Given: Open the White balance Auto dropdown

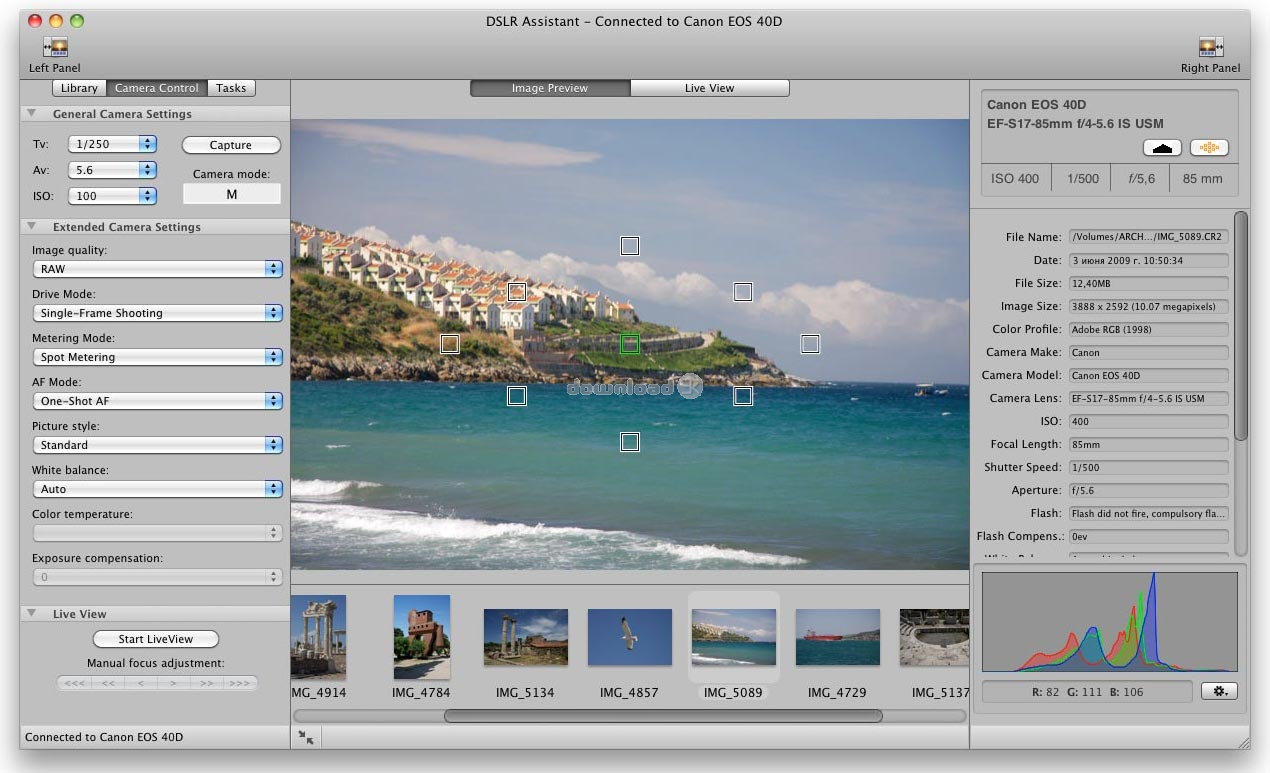Looking at the screenshot, I should click(157, 489).
